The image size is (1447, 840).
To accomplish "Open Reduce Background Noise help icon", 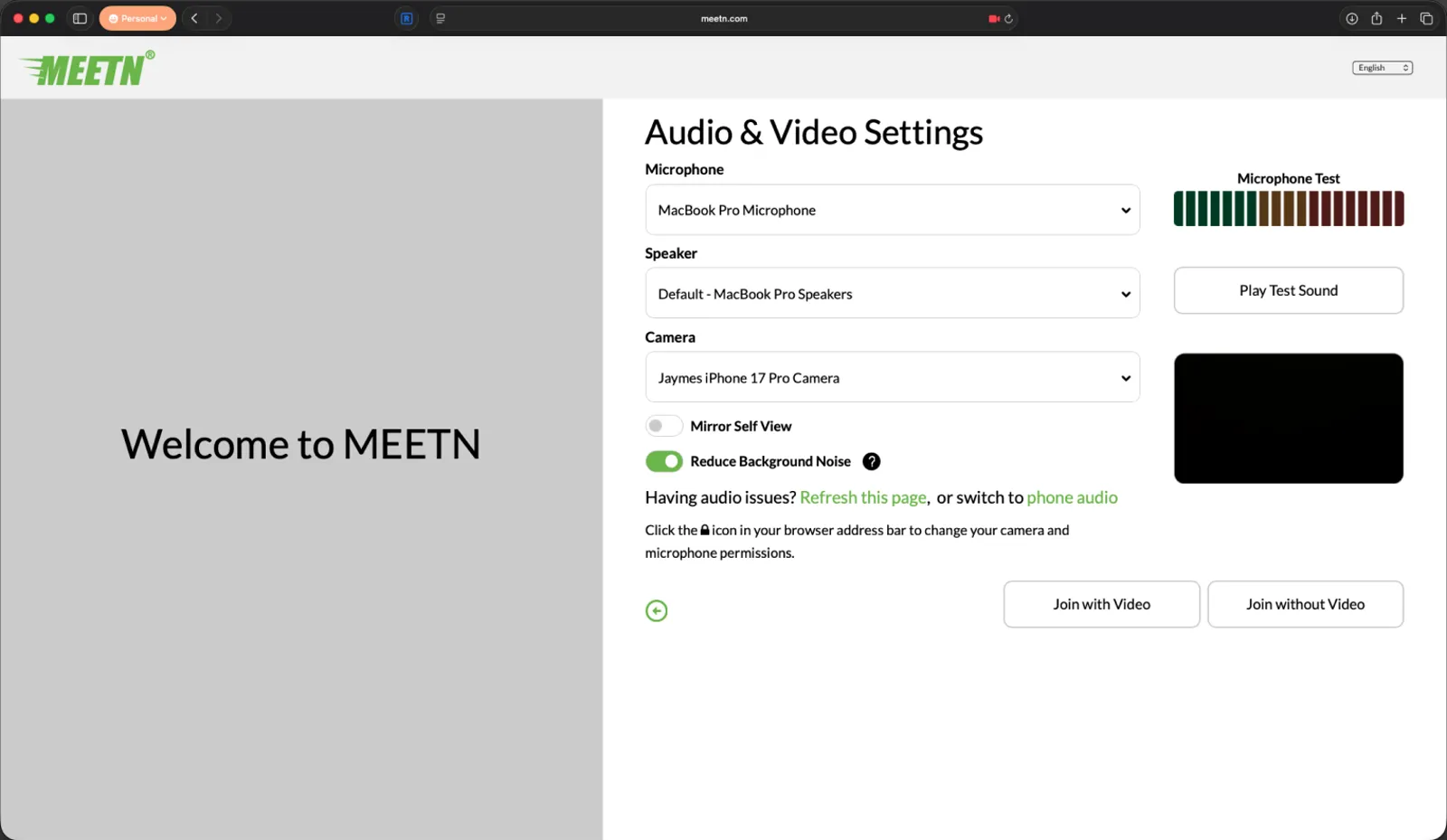I will [x=871, y=461].
